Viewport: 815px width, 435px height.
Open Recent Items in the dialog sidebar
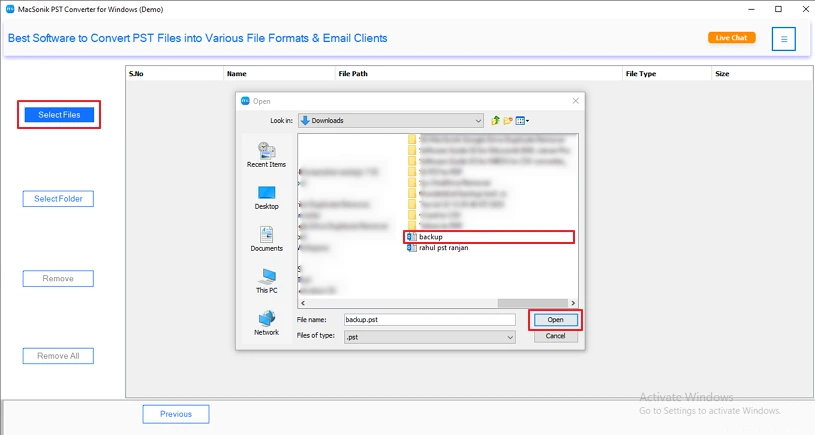click(266, 155)
